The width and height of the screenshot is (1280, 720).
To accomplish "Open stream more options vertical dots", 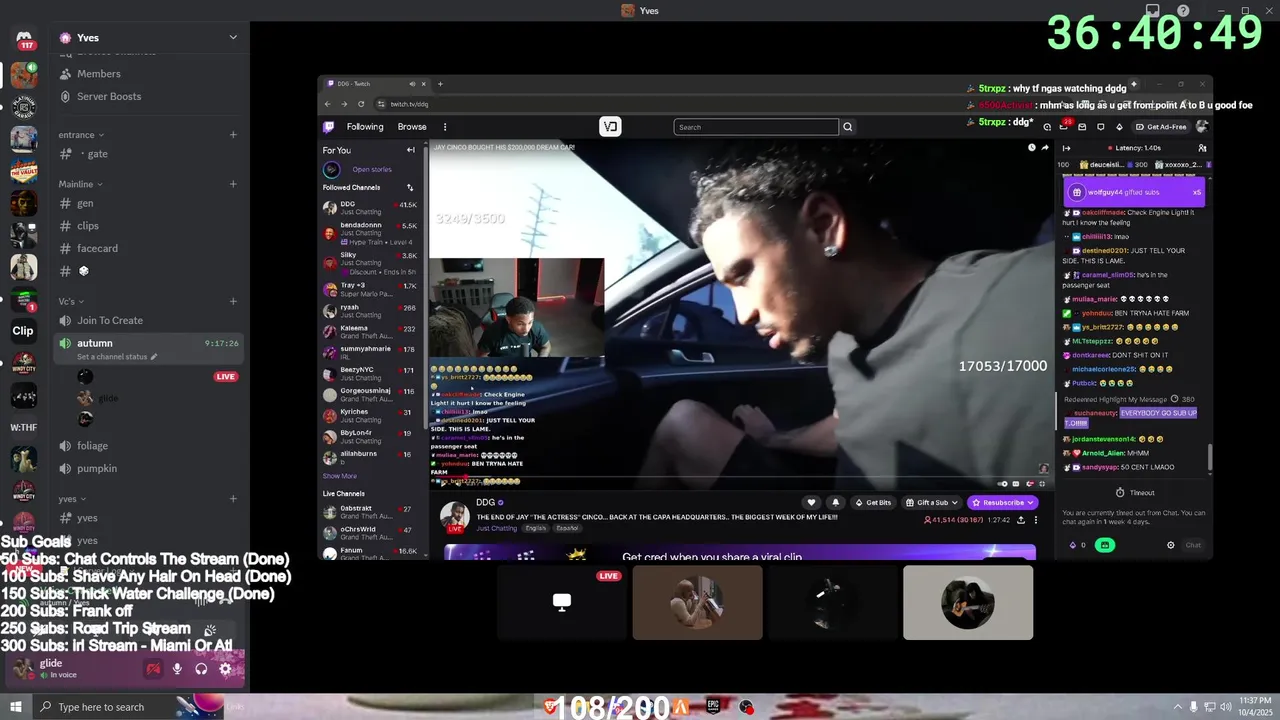I will coord(1036,520).
